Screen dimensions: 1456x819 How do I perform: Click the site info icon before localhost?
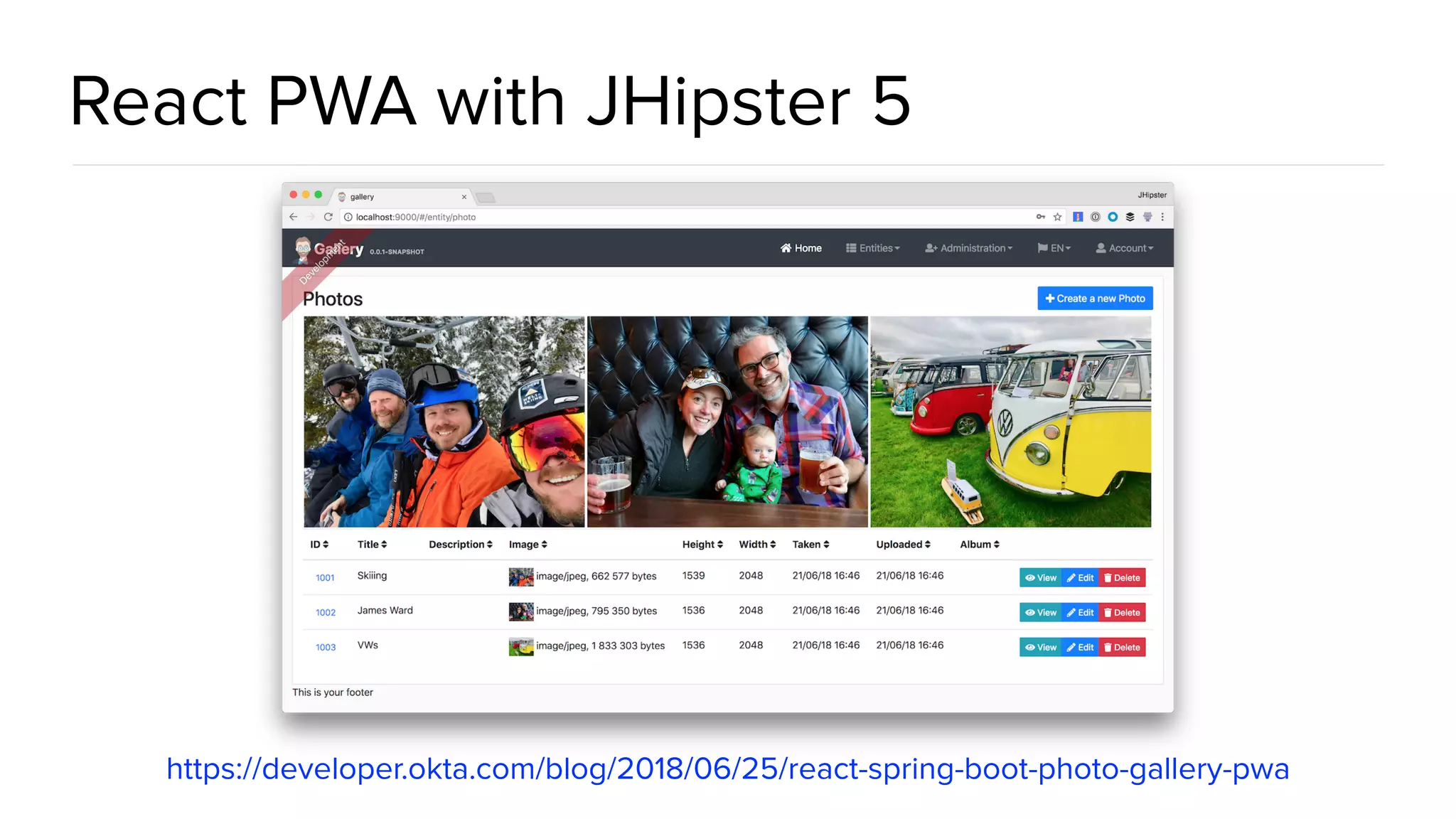(348, 218)
